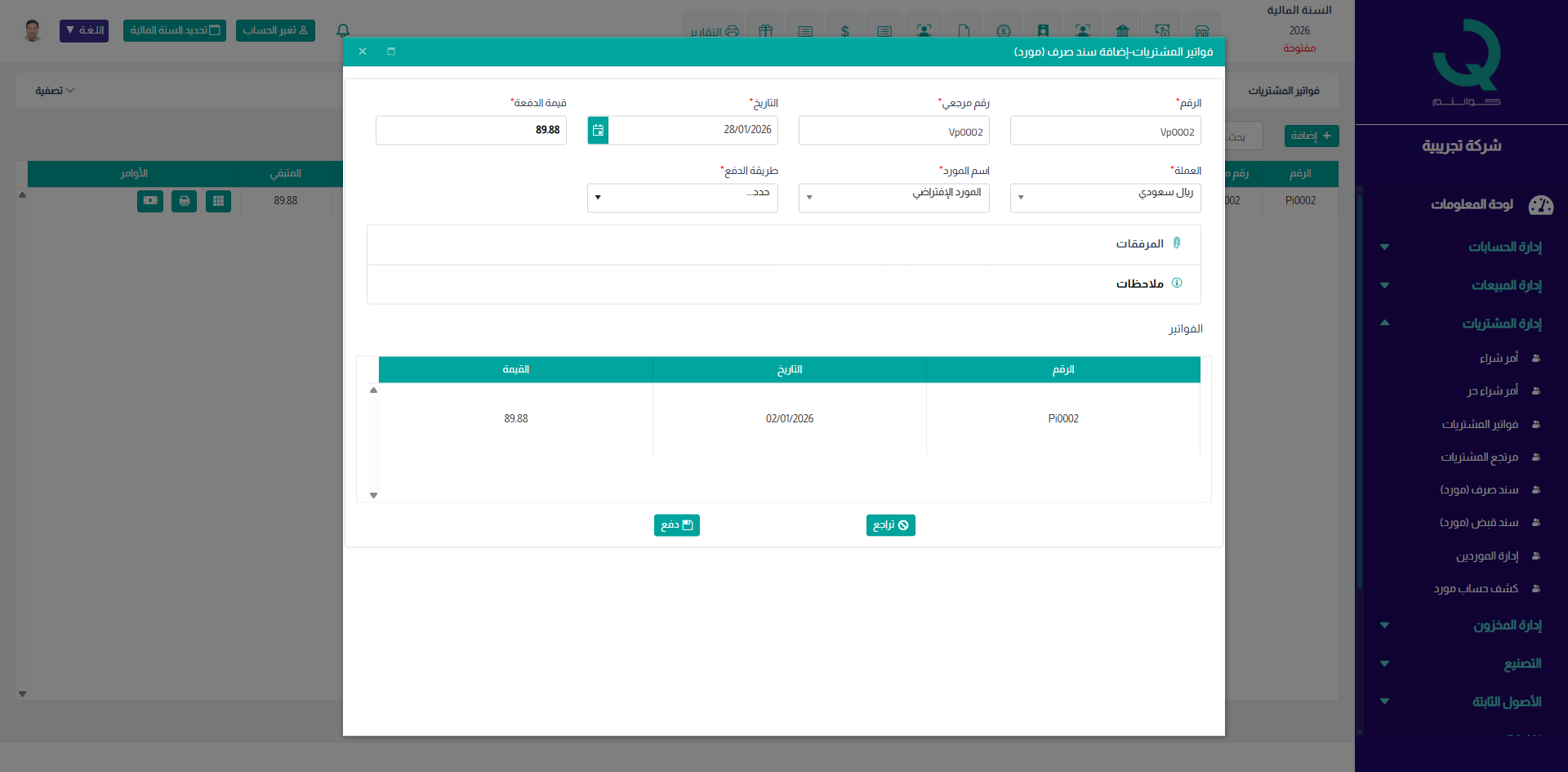Image resolution: width=1568 pixels, height=772 pixels.
Task: Click the تراجع cancel button
Action: [890, 525]
